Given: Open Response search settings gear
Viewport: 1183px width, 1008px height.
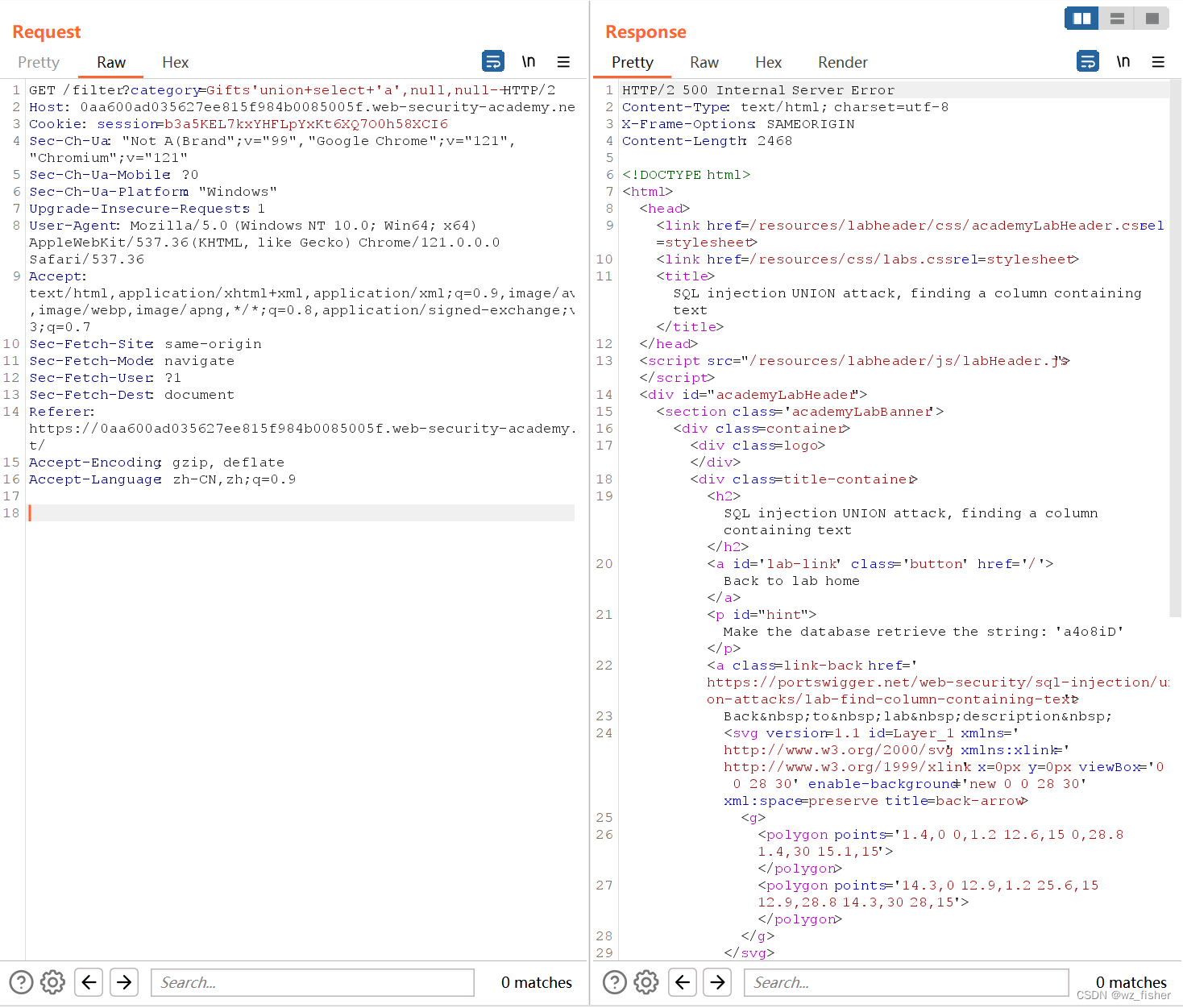Looking at the screenshot, I should 646,982.
